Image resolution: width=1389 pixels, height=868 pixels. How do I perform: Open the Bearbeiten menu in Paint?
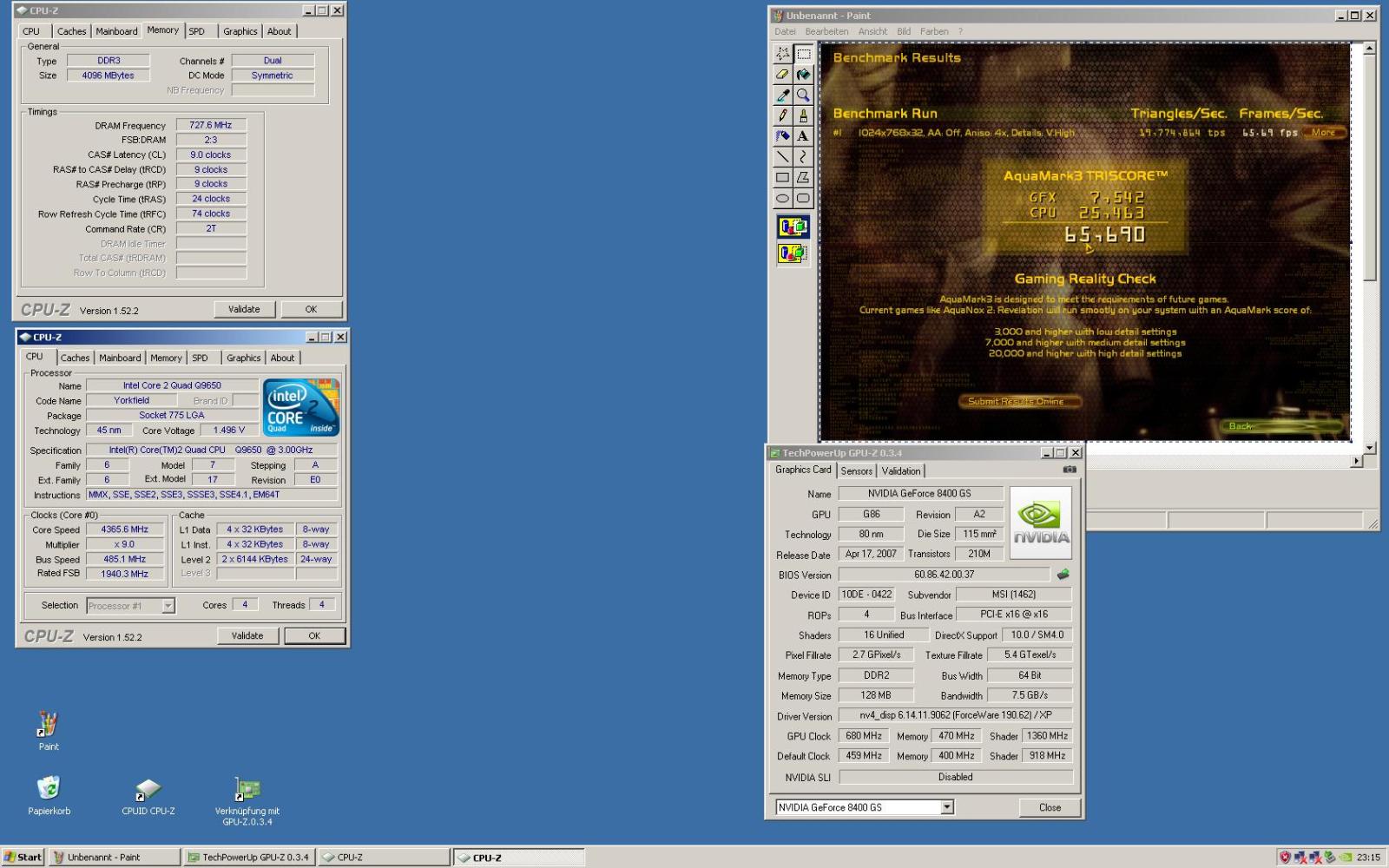point(826,31)
